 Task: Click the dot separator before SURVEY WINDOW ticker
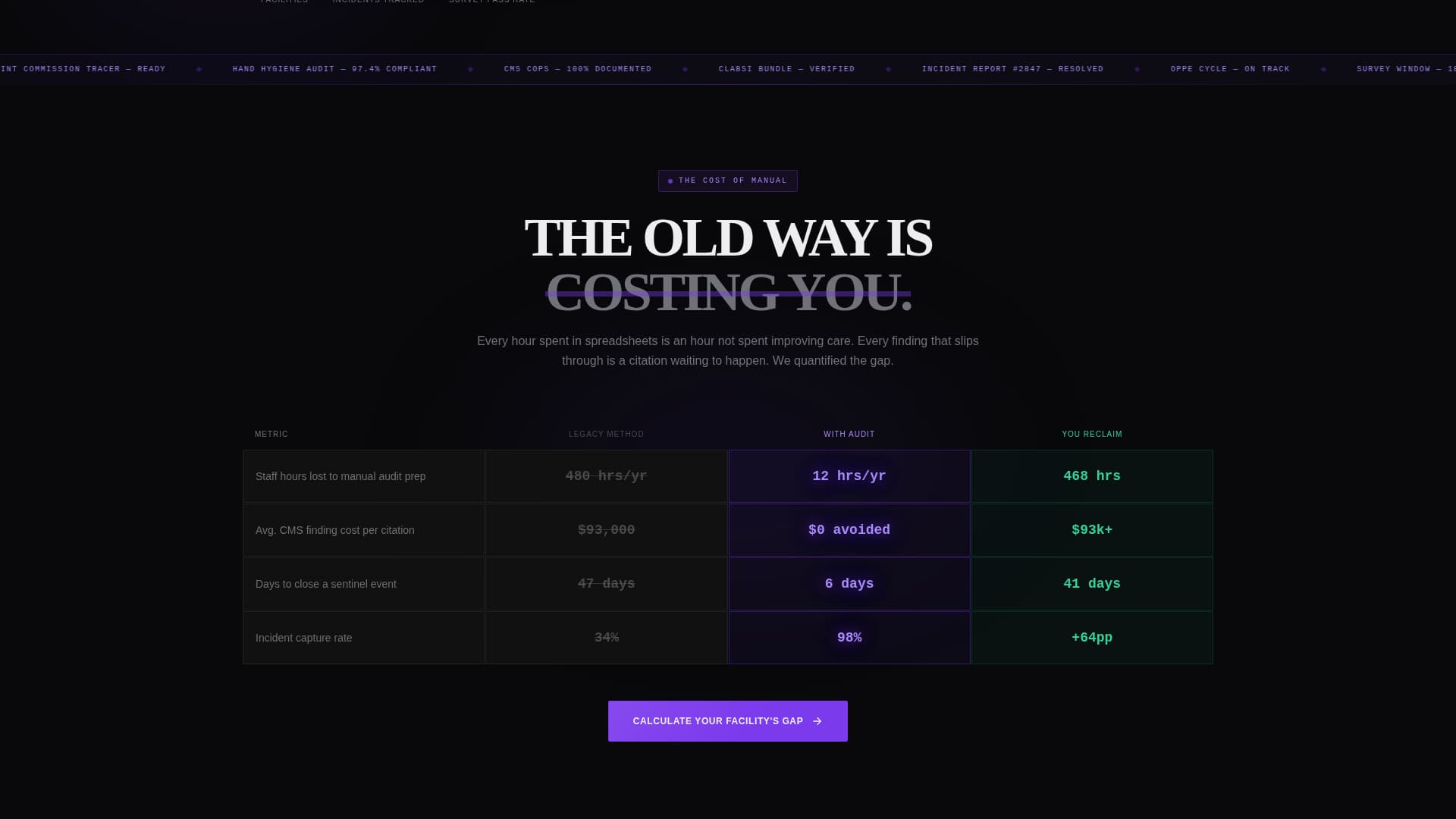pos(1324,68)
